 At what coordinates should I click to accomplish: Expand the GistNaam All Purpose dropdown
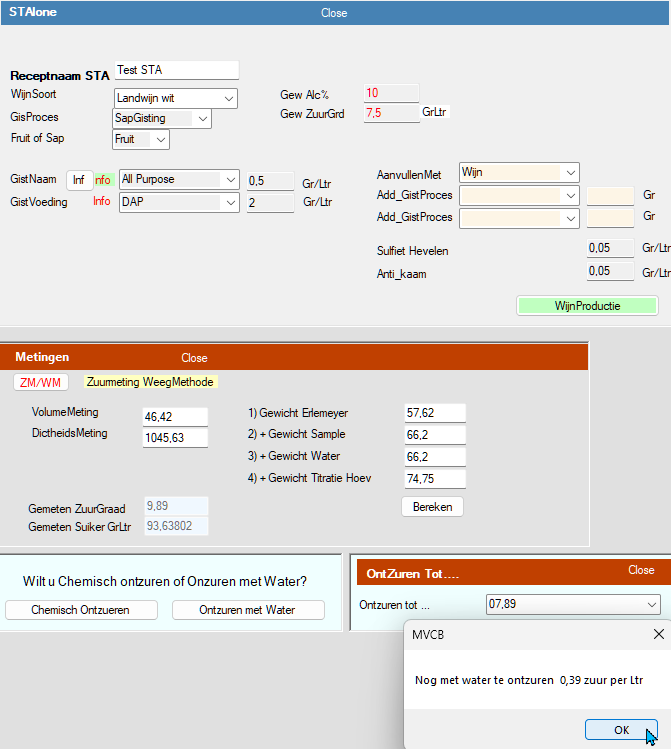(x=231, y=180)
